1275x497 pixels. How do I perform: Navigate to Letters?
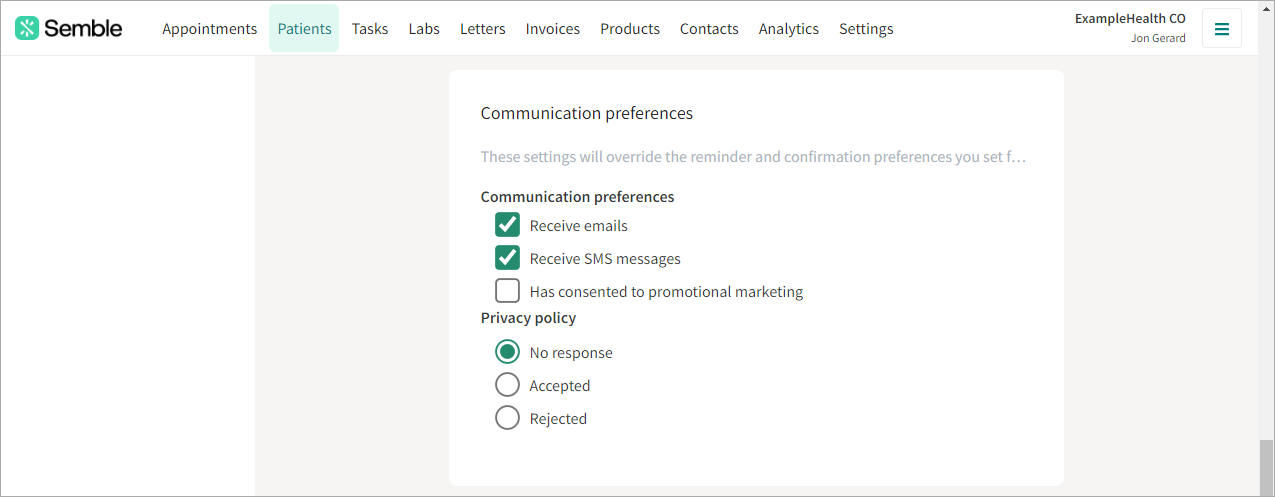(x=483, y=28)
